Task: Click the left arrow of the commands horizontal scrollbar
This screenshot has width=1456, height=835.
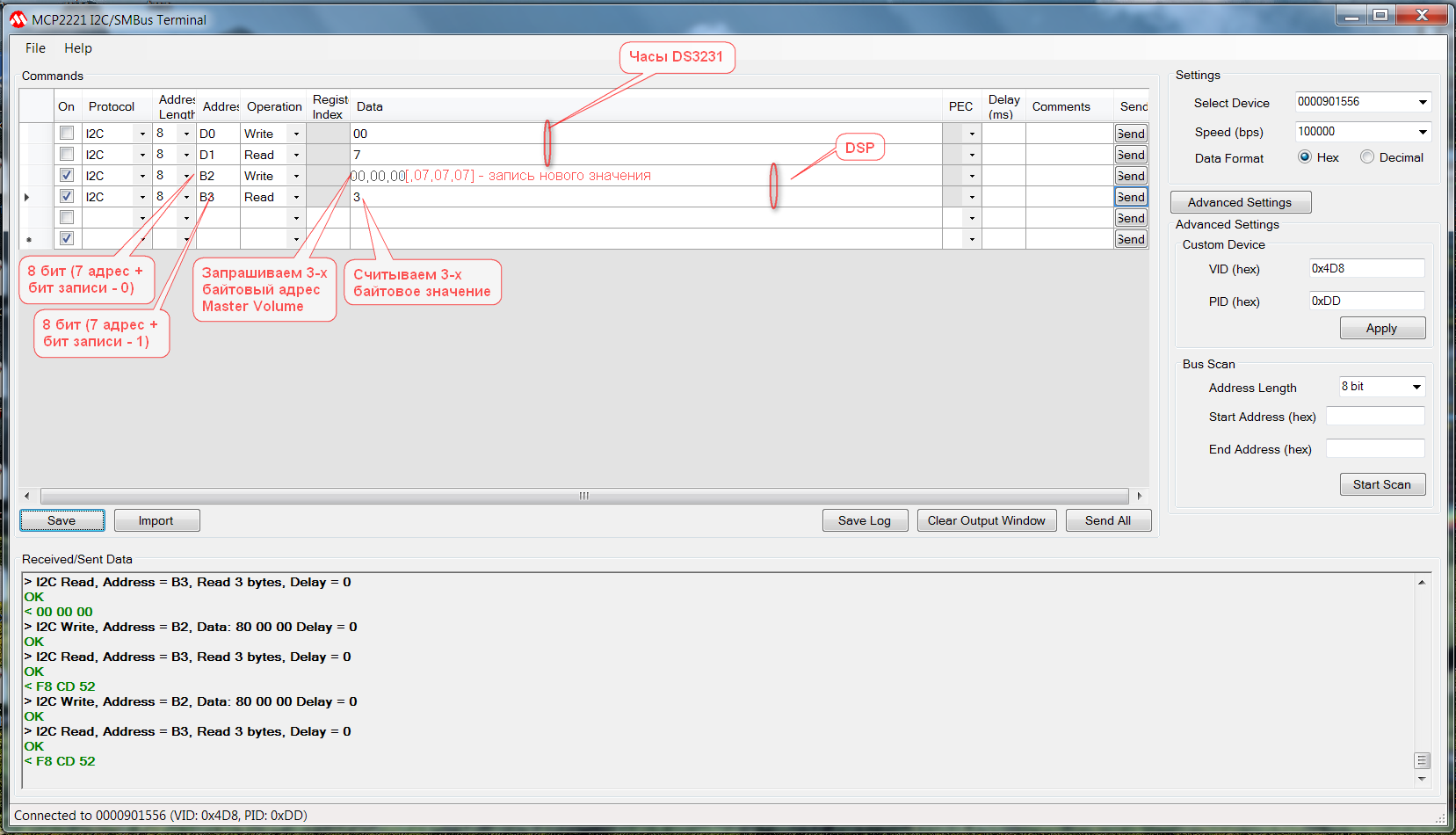Action: tap(27, 496)
